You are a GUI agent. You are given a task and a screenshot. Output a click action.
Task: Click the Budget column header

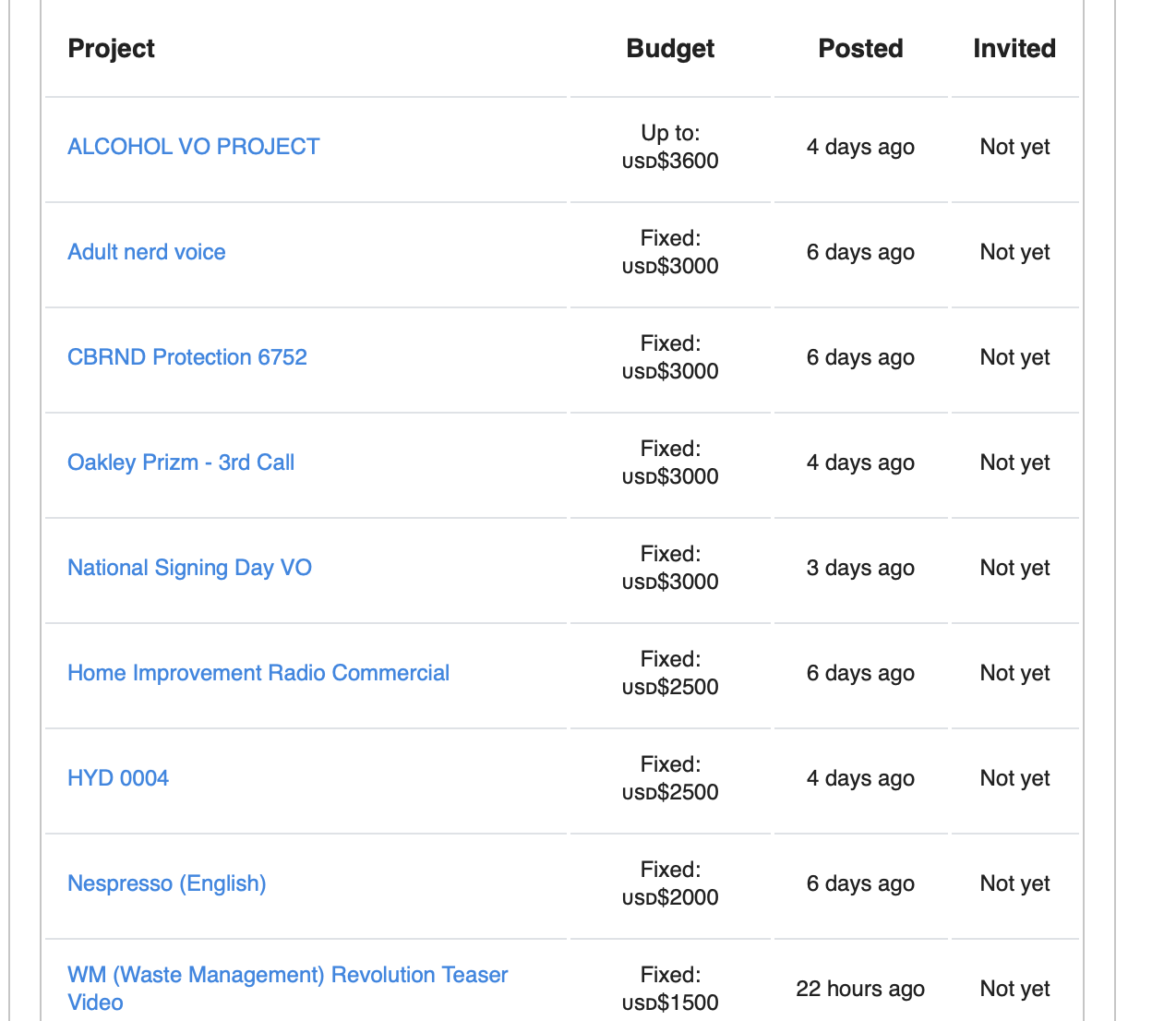(670, 48)
